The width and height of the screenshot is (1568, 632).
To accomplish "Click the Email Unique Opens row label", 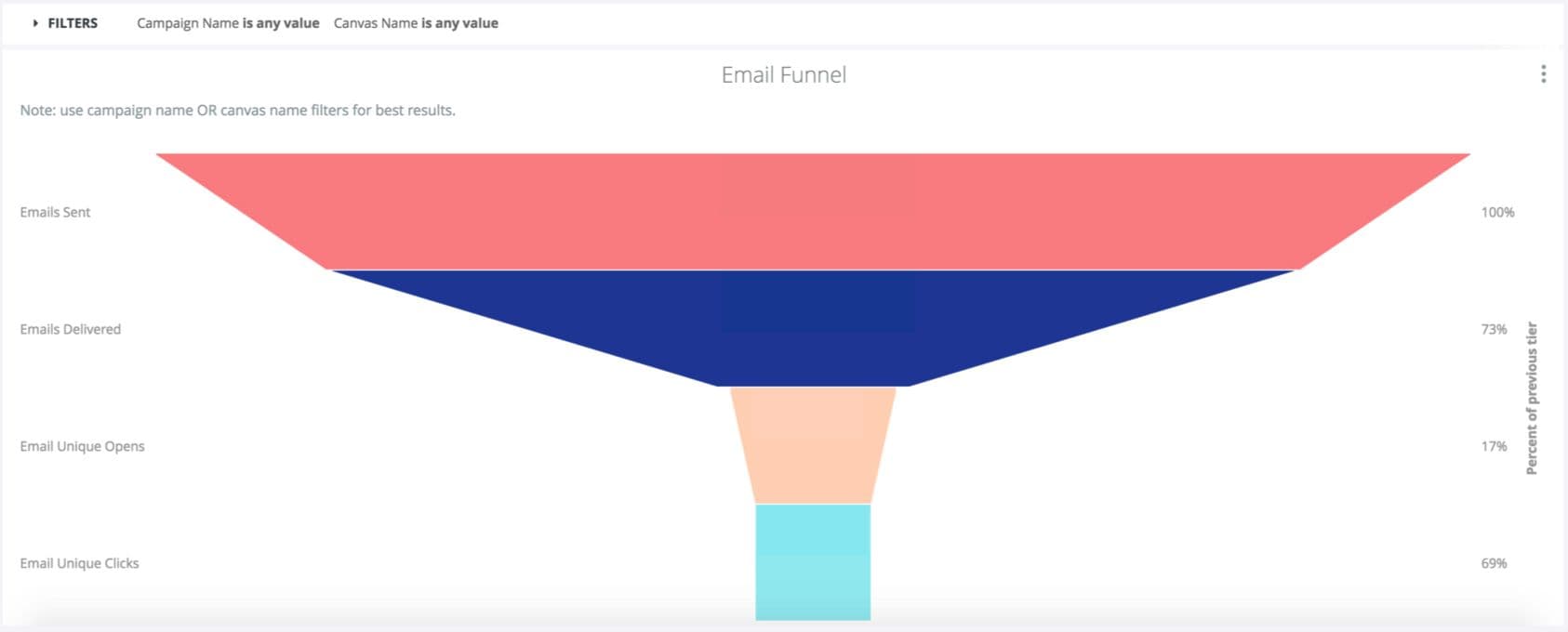I will (x=82, y=446).
